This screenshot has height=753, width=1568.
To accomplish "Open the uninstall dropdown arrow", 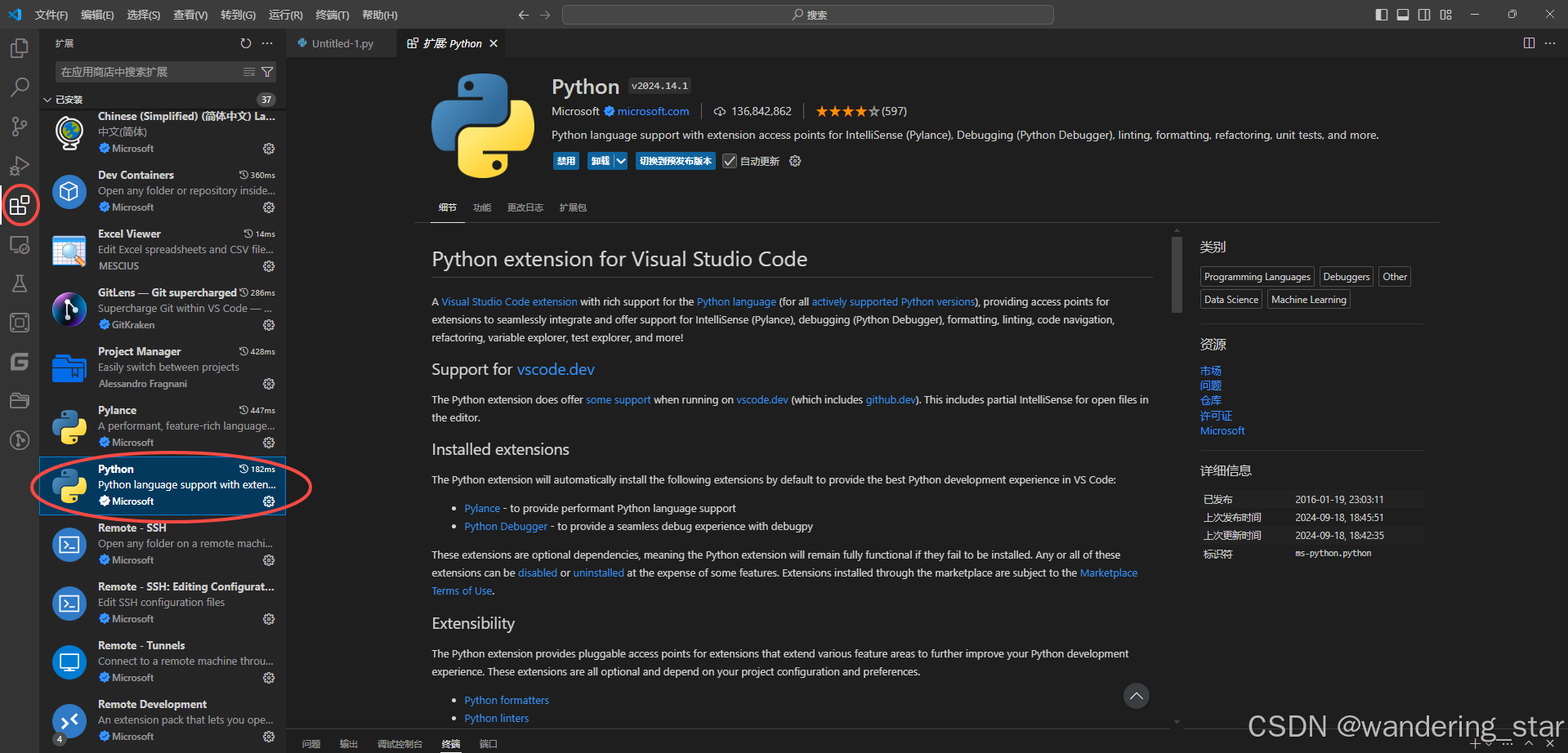I will [x=621, y=161].
